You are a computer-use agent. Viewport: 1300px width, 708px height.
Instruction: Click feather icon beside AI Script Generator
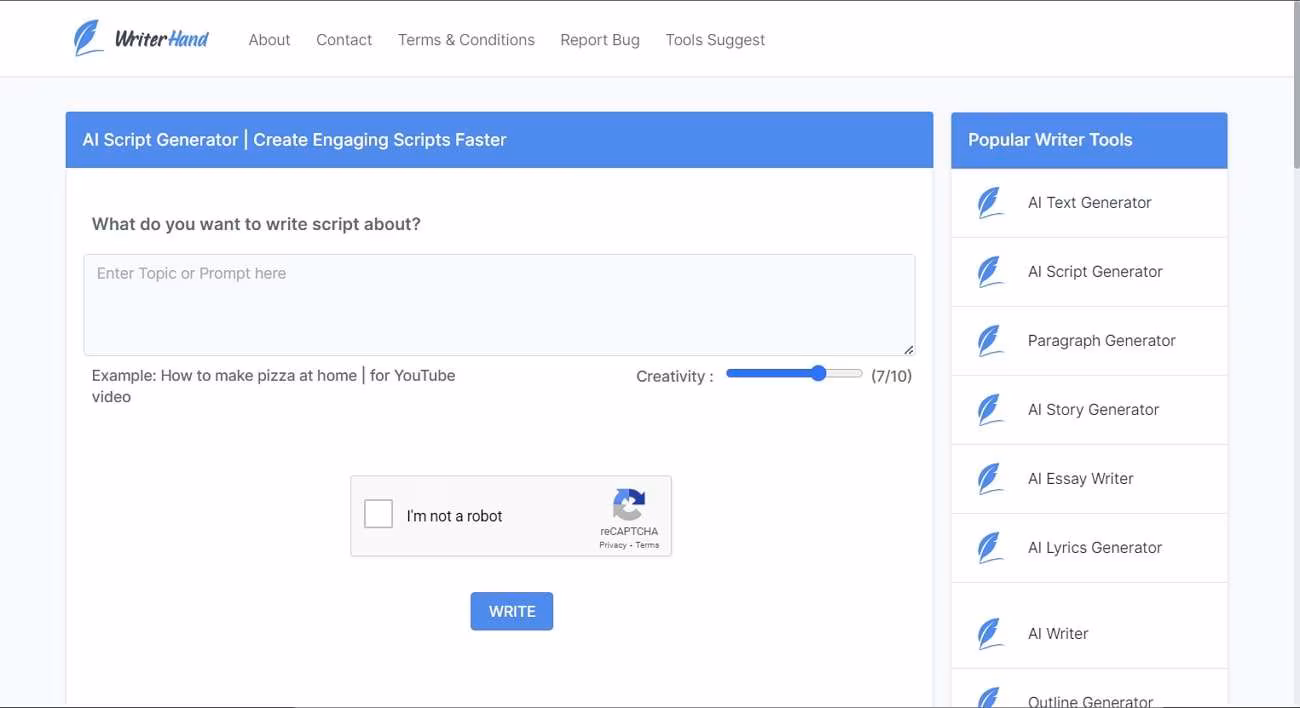tap(990, 272)
